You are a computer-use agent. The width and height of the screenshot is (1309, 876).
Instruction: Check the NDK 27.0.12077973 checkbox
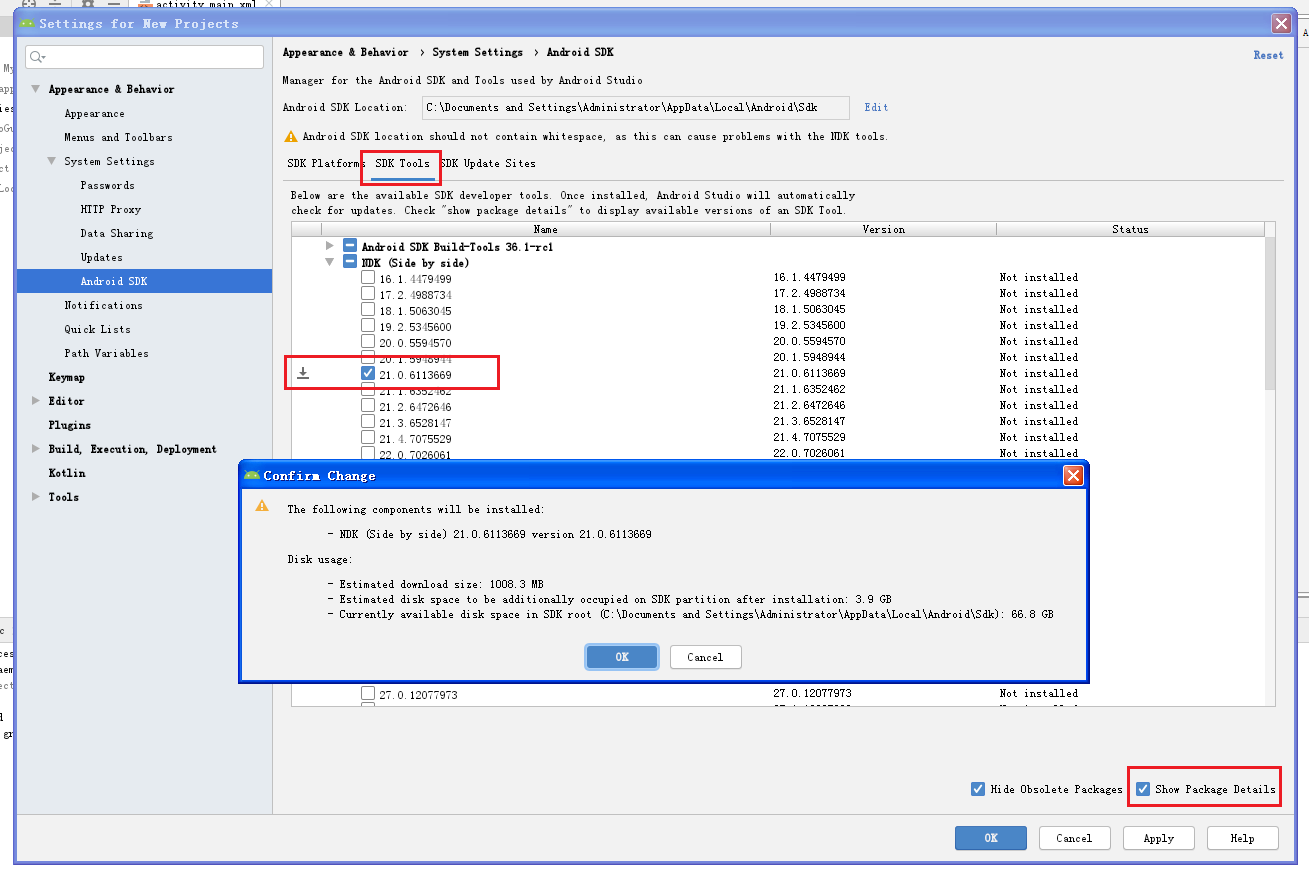[x=368, y=693]
